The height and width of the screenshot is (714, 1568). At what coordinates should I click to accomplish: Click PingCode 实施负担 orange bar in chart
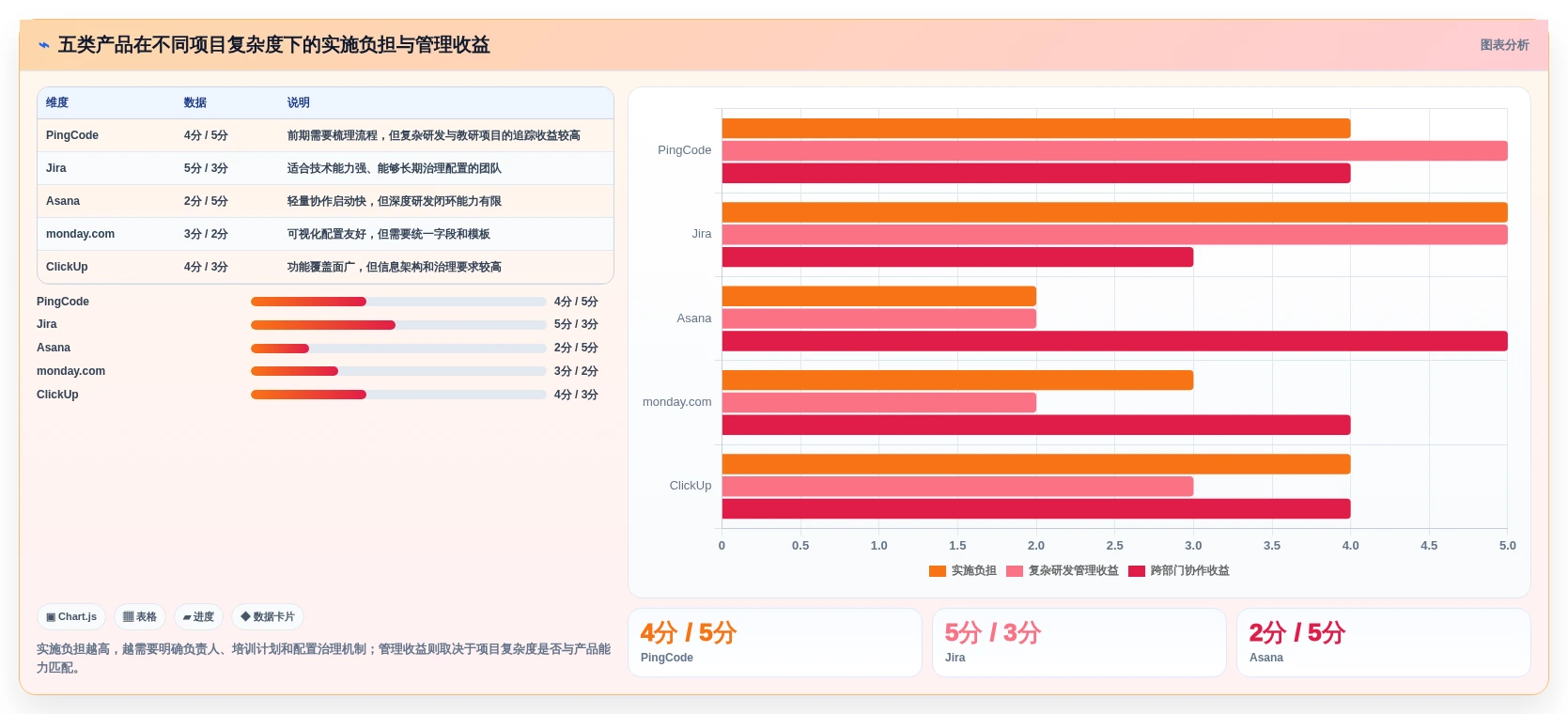1036,129
